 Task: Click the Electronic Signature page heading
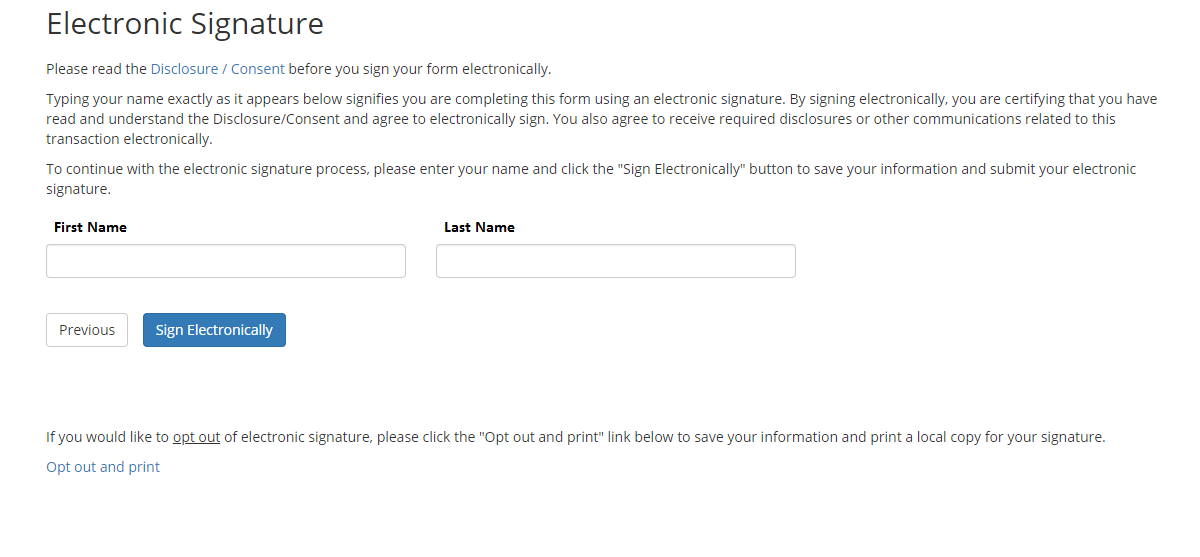click(x=185, y=23)
